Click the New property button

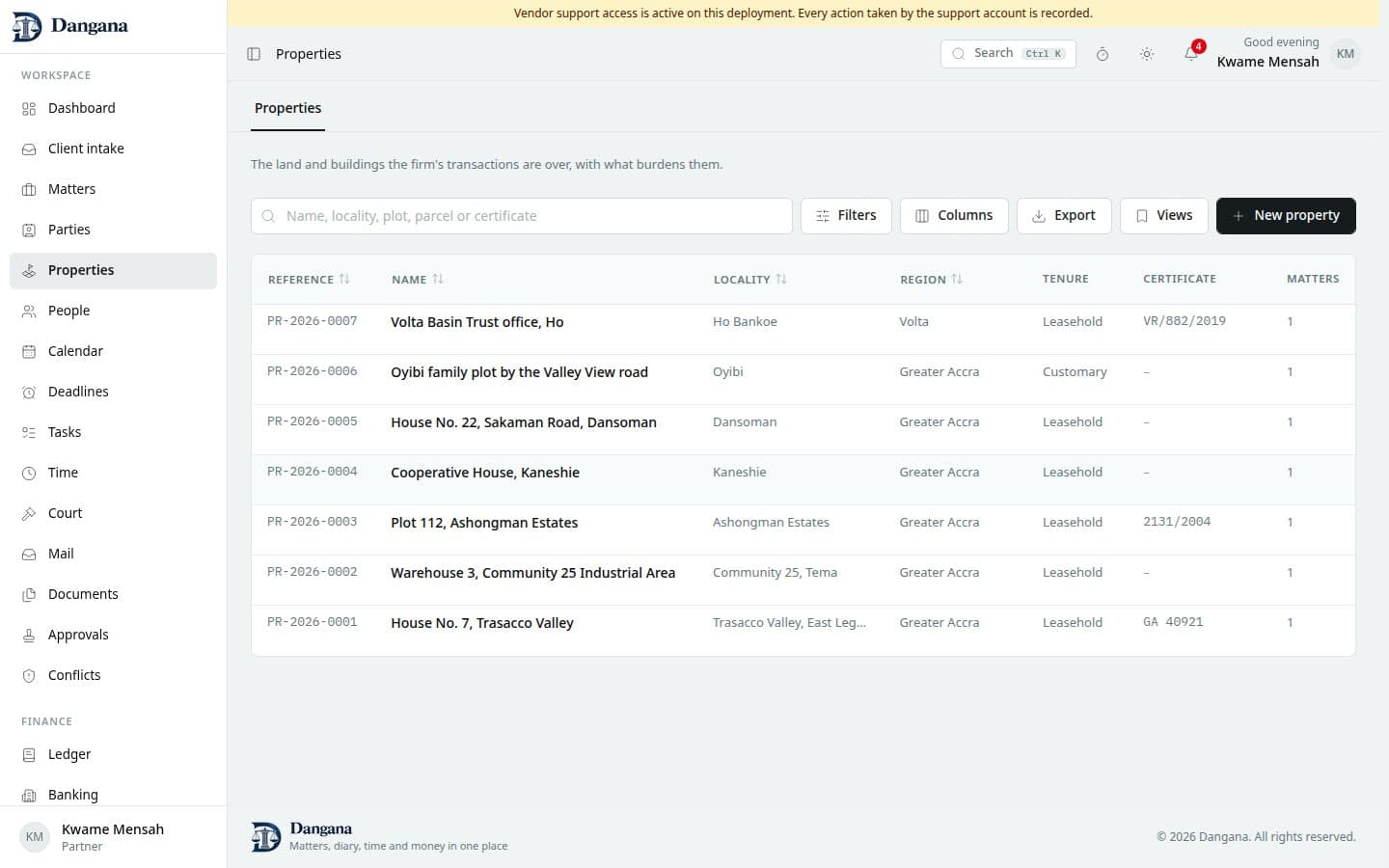tap(1286, 216)
